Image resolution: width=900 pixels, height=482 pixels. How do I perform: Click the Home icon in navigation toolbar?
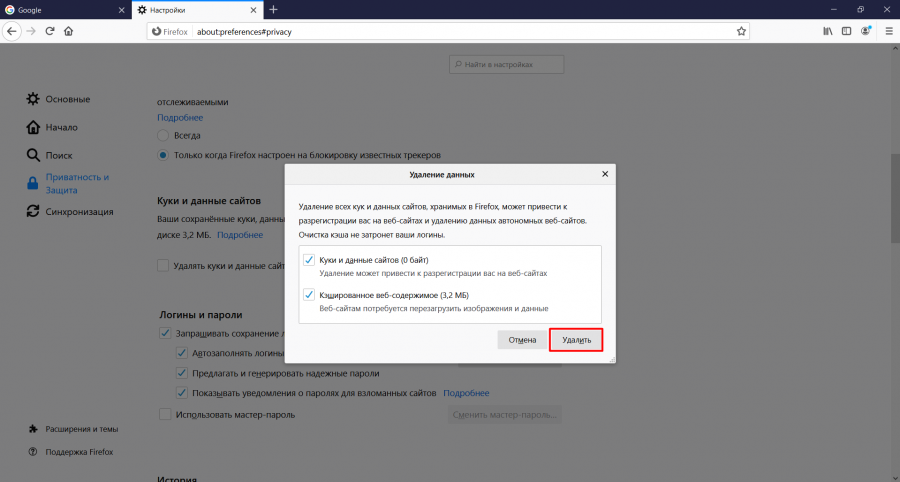68,31
